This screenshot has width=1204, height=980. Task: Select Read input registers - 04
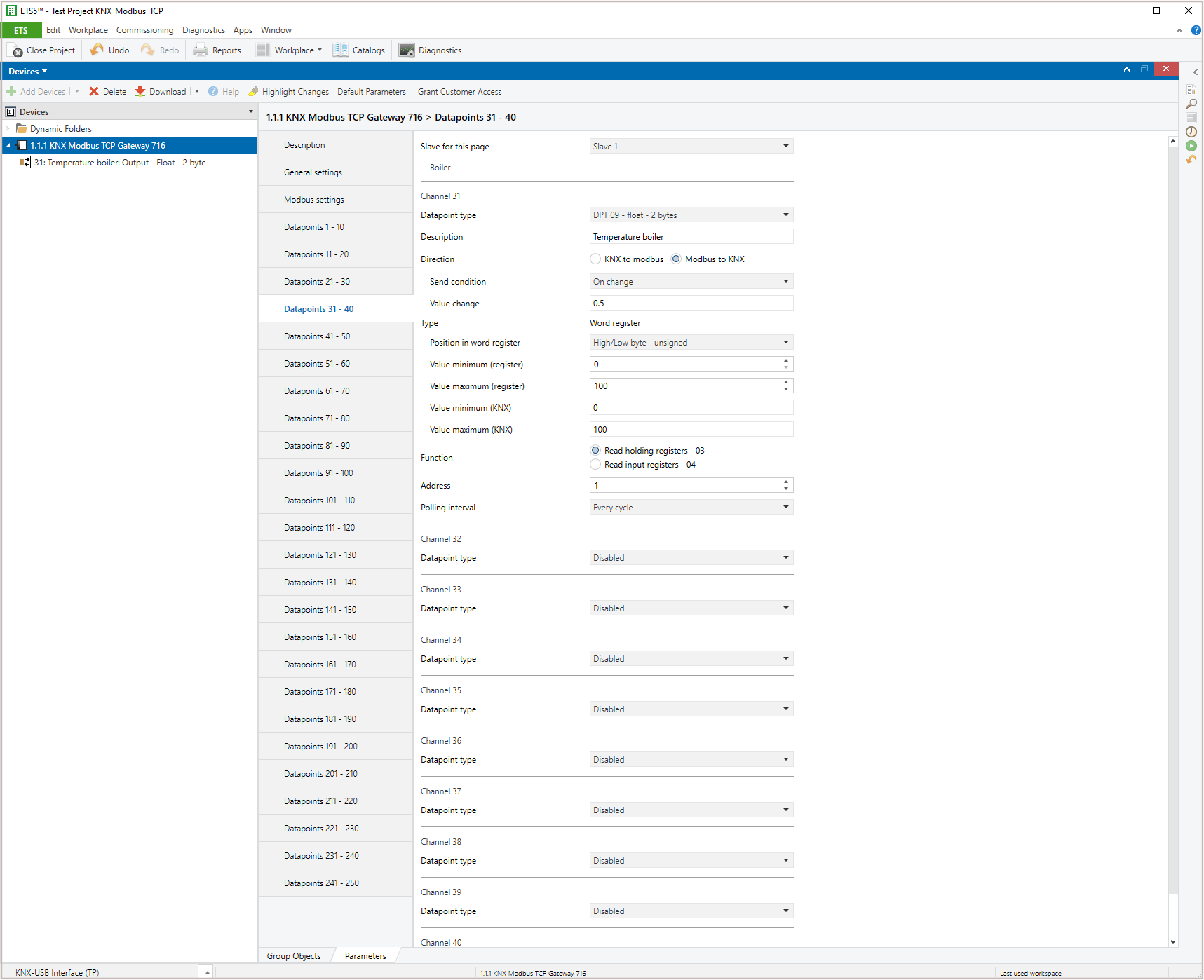point(595,465)
